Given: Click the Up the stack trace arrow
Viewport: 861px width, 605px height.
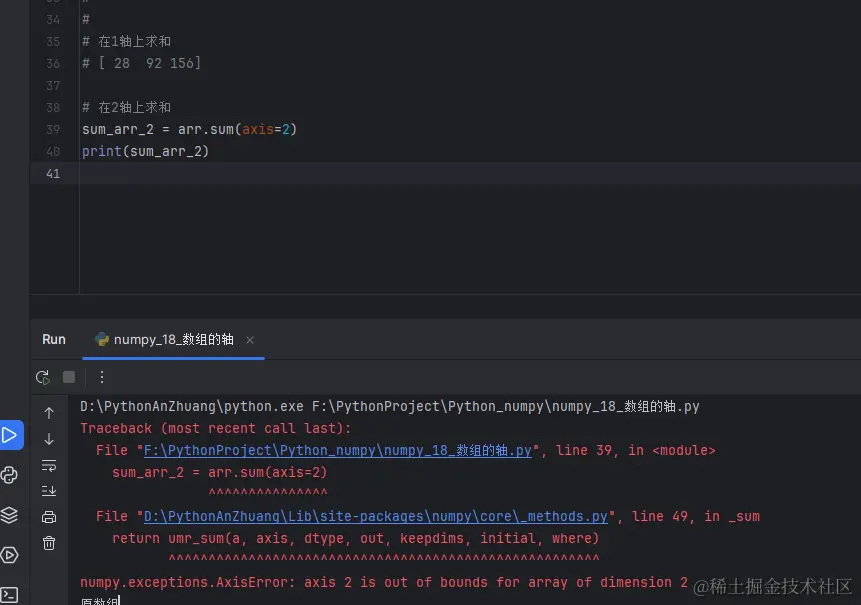Looking at the screenshot, I should tap(49, 413).
